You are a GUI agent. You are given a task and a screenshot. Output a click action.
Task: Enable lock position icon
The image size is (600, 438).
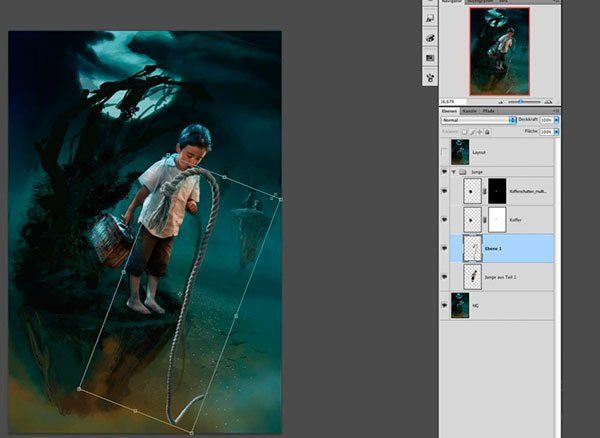click(480, 132)
